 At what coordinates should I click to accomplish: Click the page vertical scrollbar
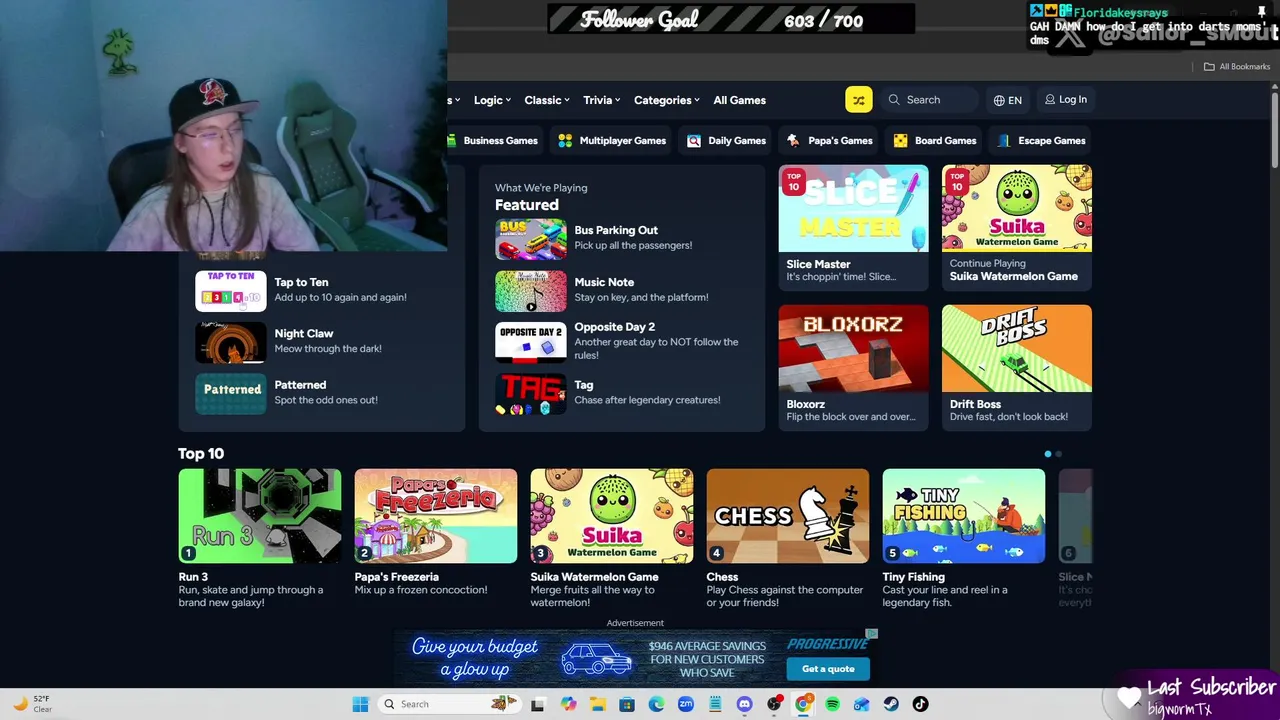pos(1274,128)
